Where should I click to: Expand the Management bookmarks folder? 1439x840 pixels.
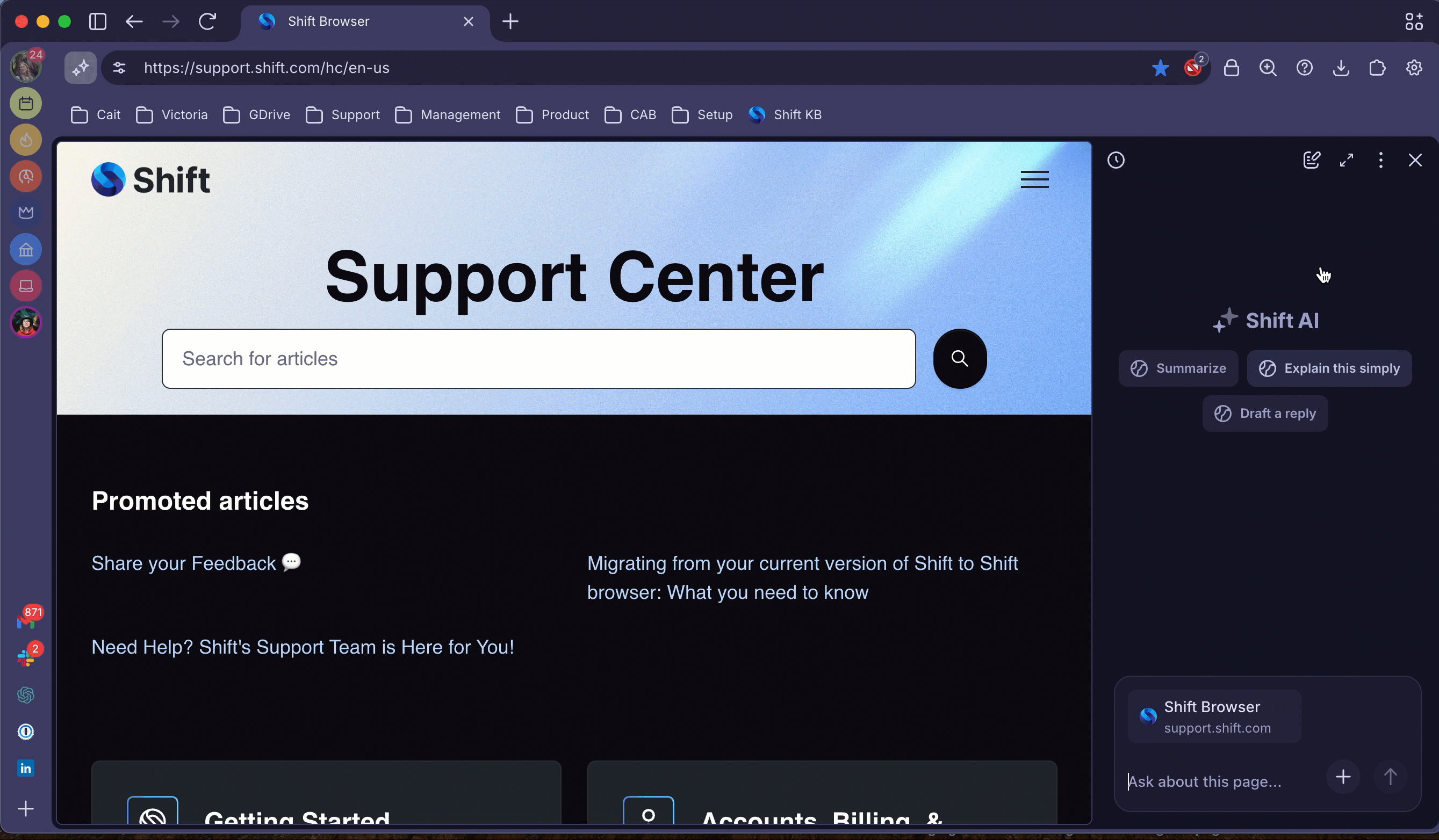pos(447,115)
